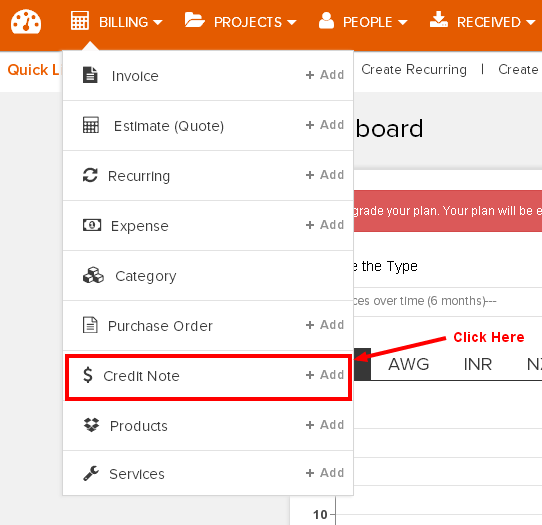Click the Services wrench icon
The height and width of the screenshot is (525, 542).
[91, 474]
